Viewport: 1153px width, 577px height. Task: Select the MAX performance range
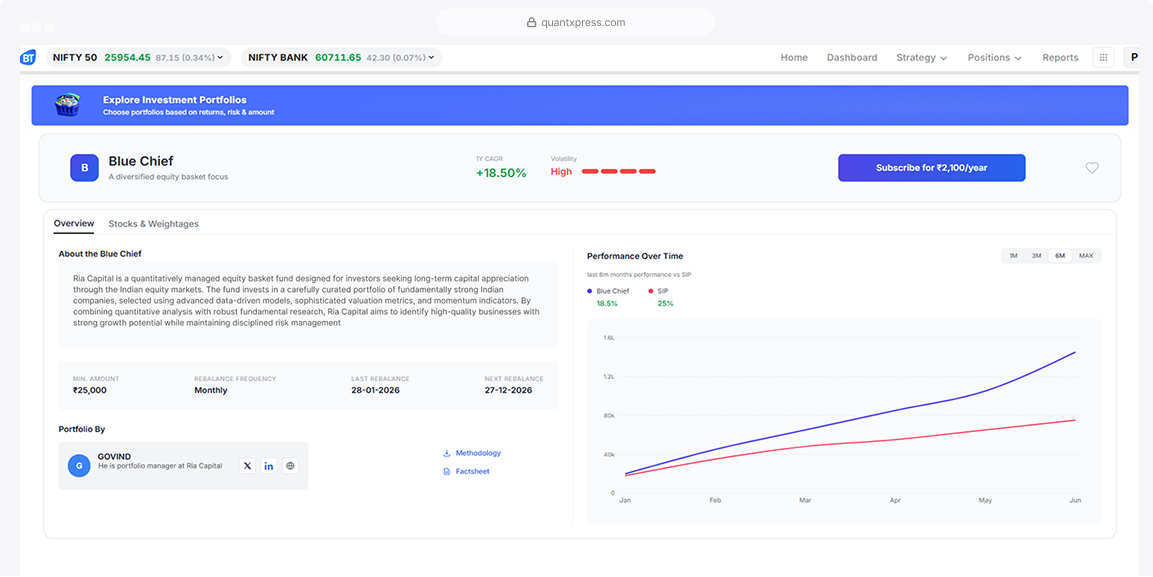(x=1086, y=256)
